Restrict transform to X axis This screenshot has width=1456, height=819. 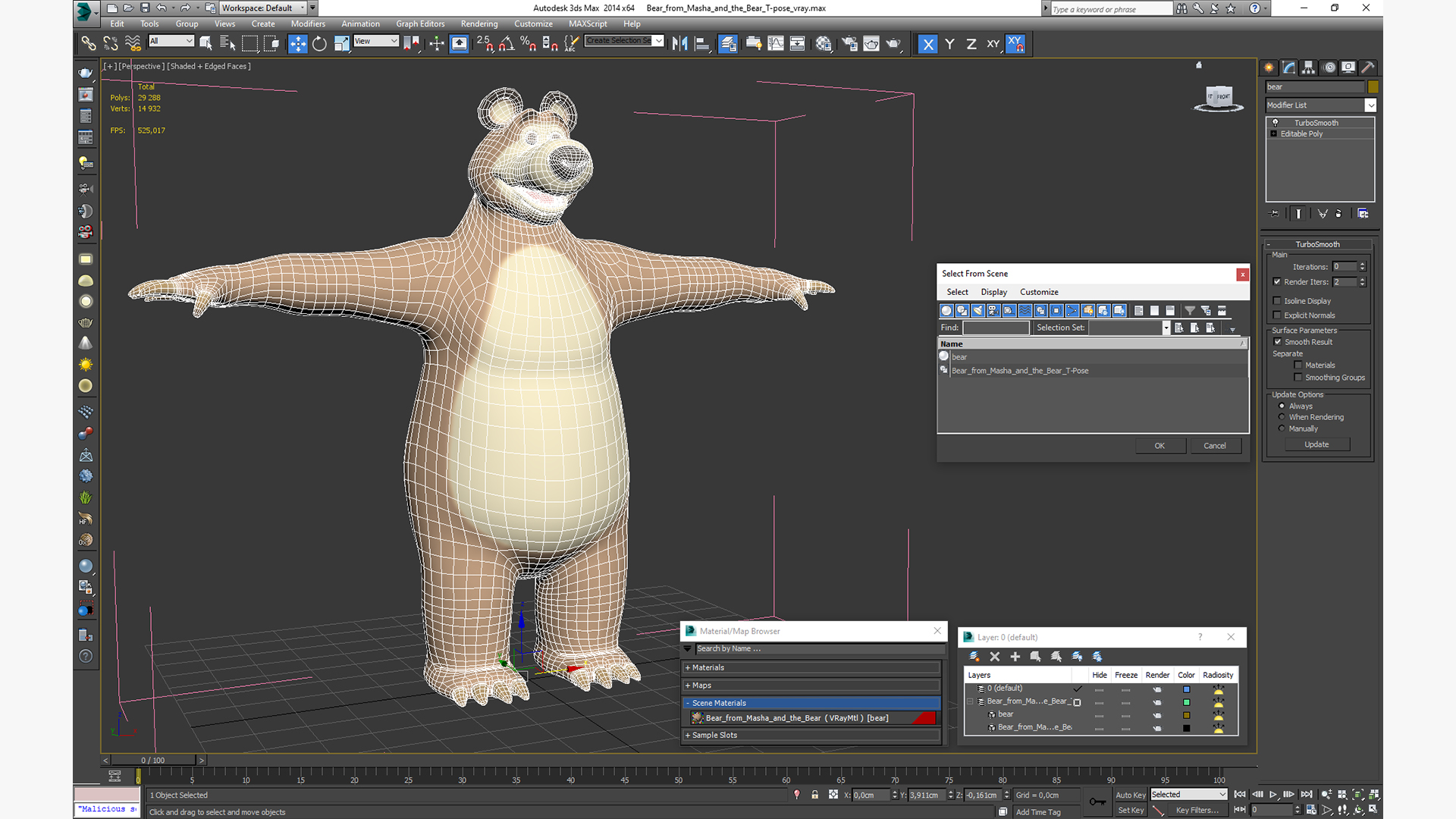(x=927, y=44)
